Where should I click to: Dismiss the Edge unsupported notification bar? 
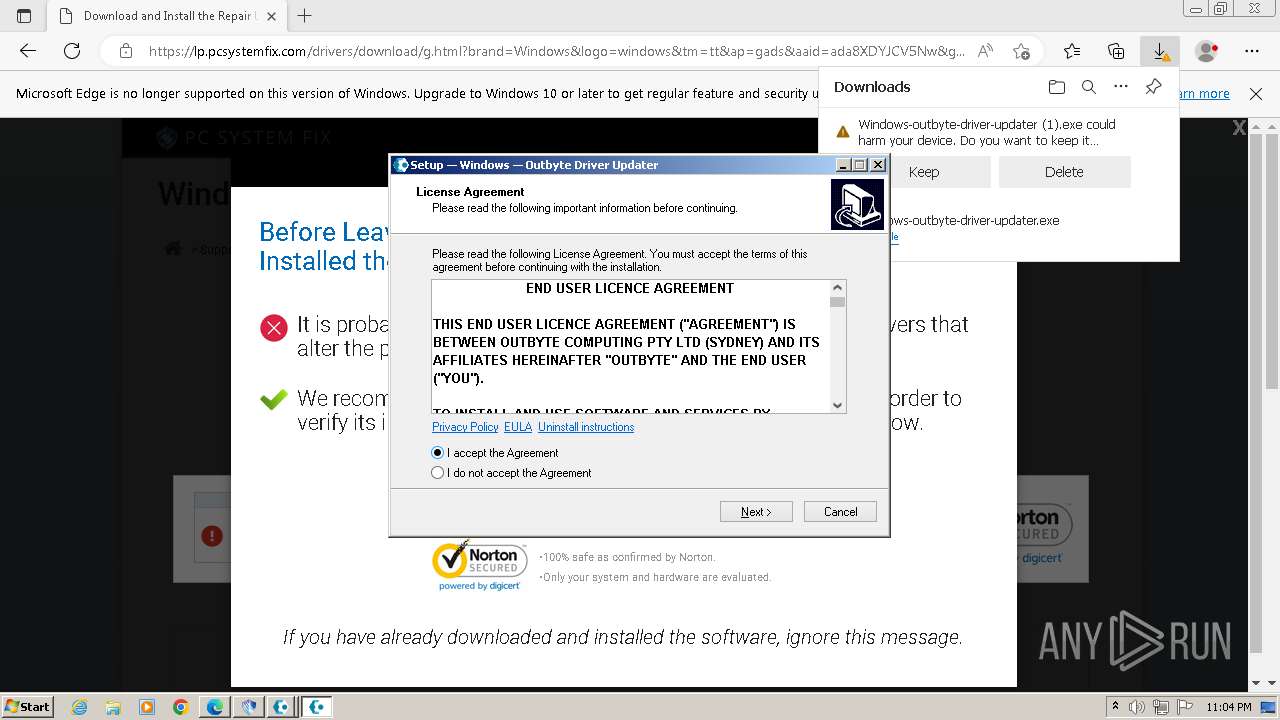[x=1256, y=94]
